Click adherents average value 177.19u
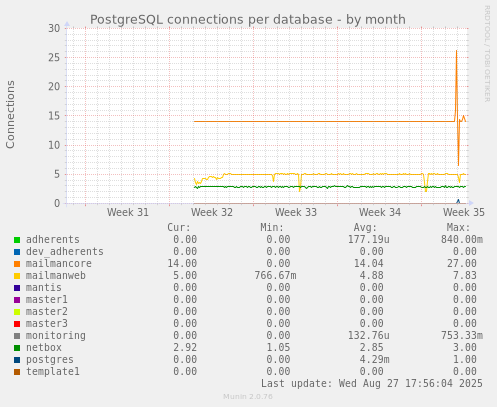 369,239
